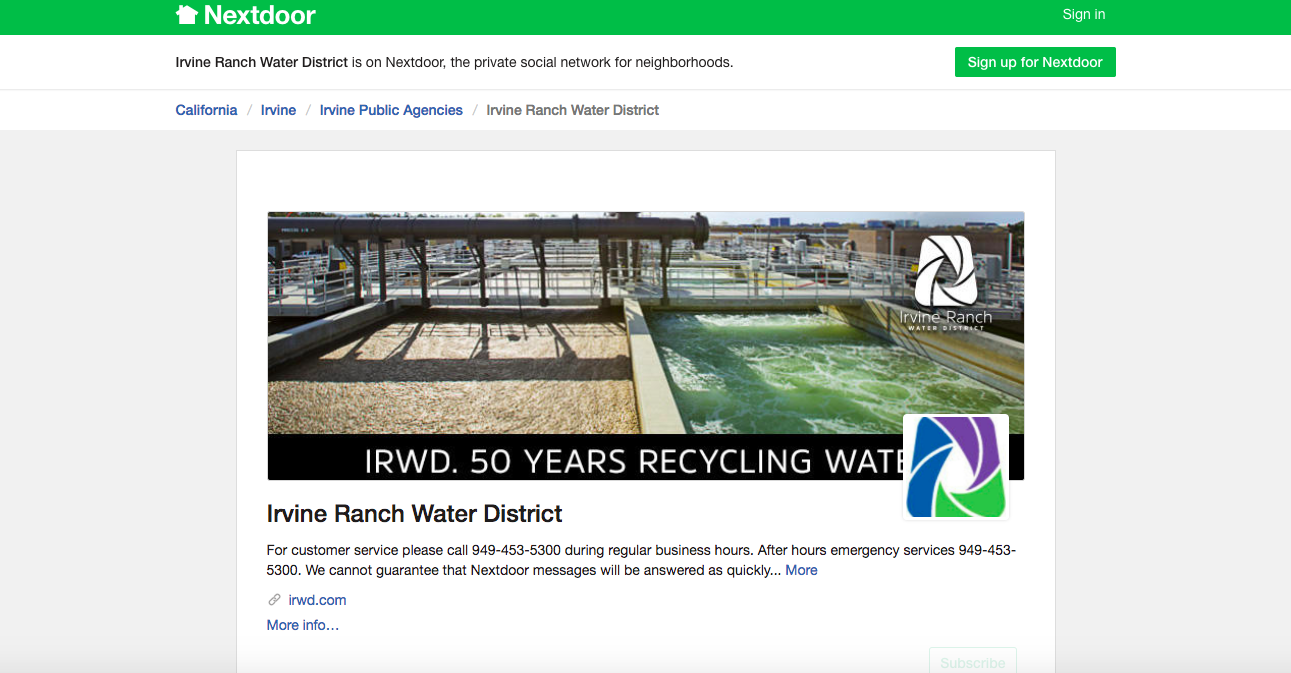Screen dimensions: 1291x673
Task: Click the Nextdoor house logo icon
Action: point(187,15)
